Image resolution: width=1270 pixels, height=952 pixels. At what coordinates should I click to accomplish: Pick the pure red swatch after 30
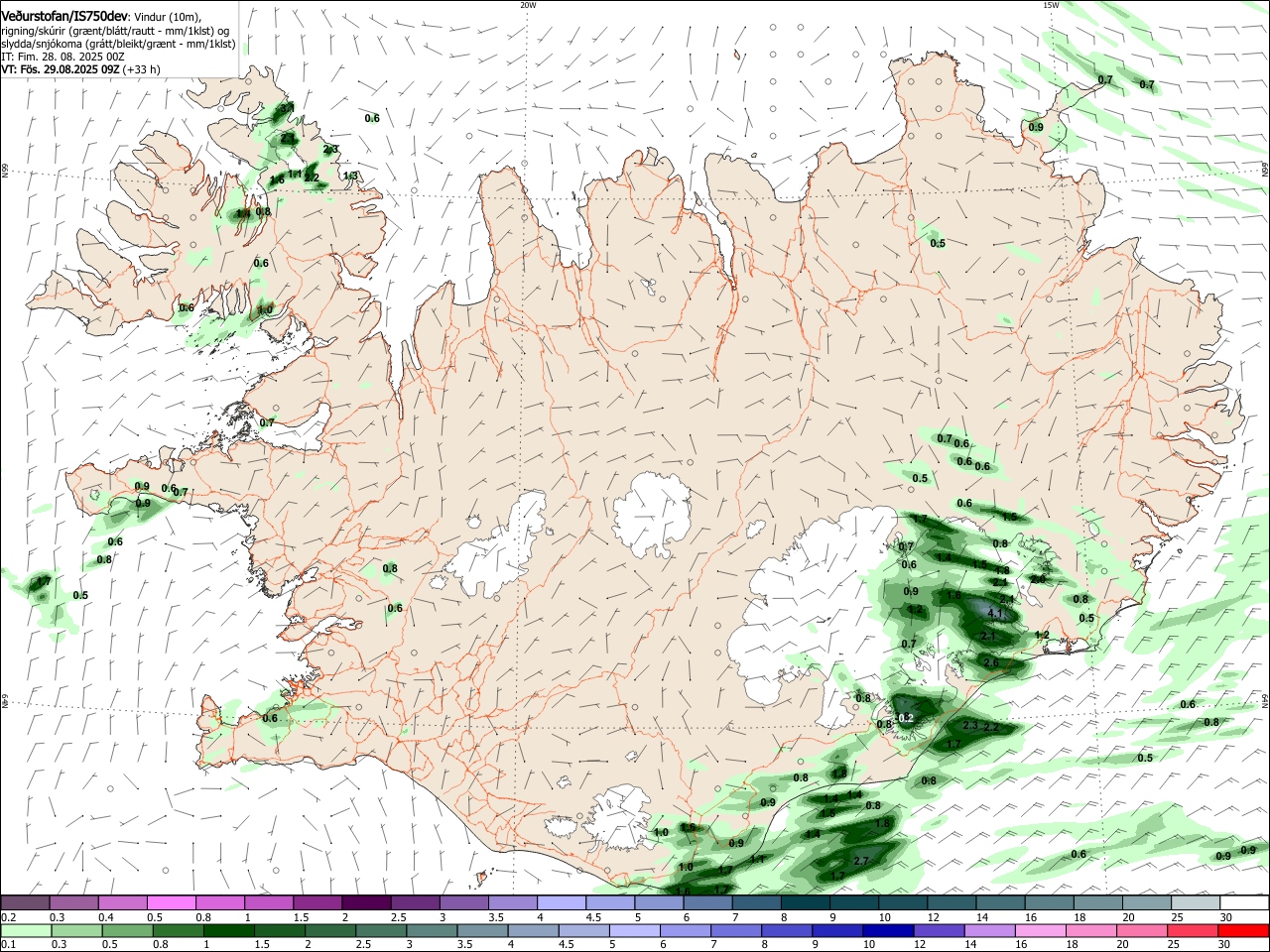(x=1245, y=930)
